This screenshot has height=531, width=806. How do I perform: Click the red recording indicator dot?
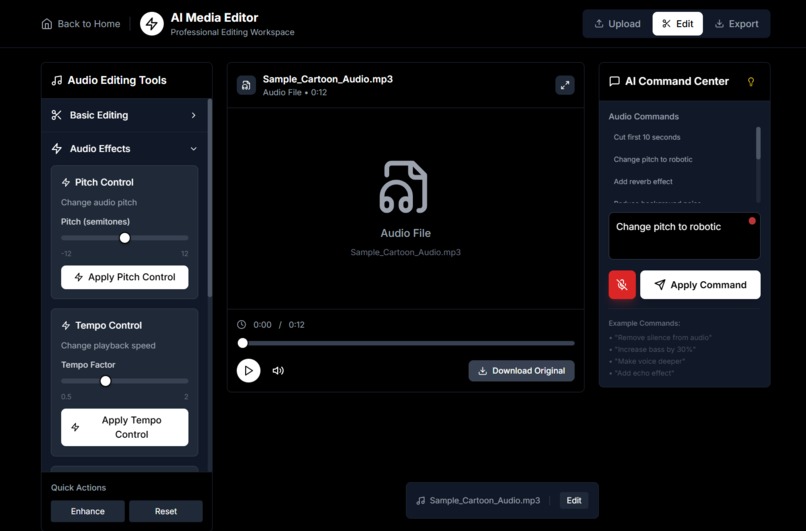[752, 221]
